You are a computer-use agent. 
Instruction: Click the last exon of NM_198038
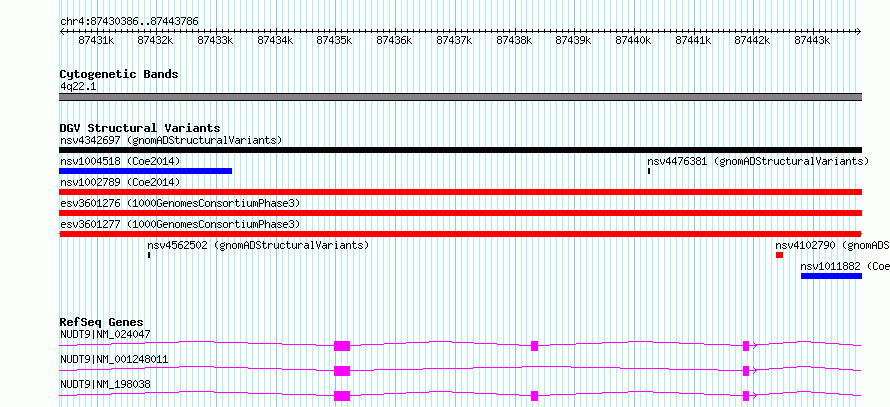(746, 396)
